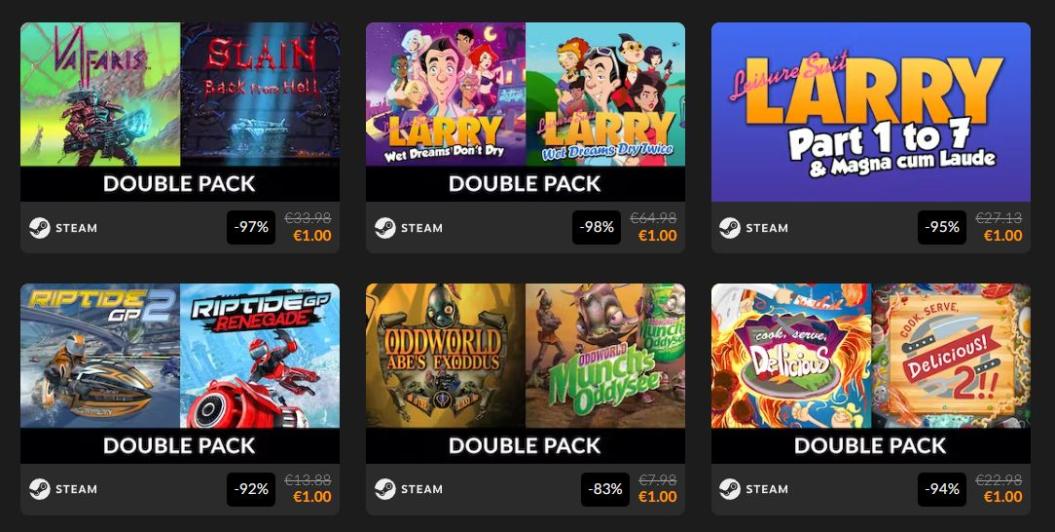
Task: Open Leisure Suit Larry Part 1 to 7 banner
Action: point(871,112)
